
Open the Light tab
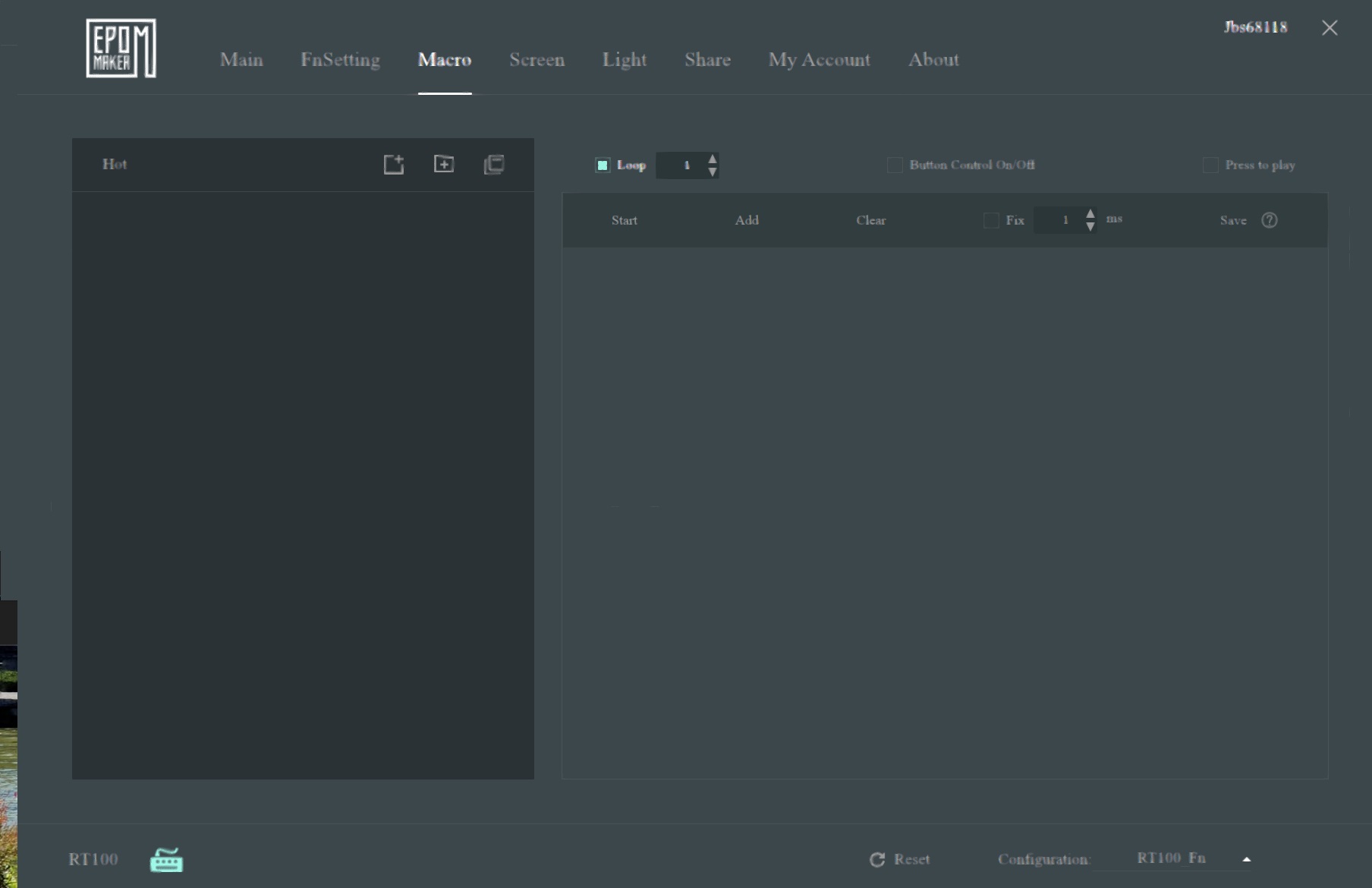click(x=624, y=60)
